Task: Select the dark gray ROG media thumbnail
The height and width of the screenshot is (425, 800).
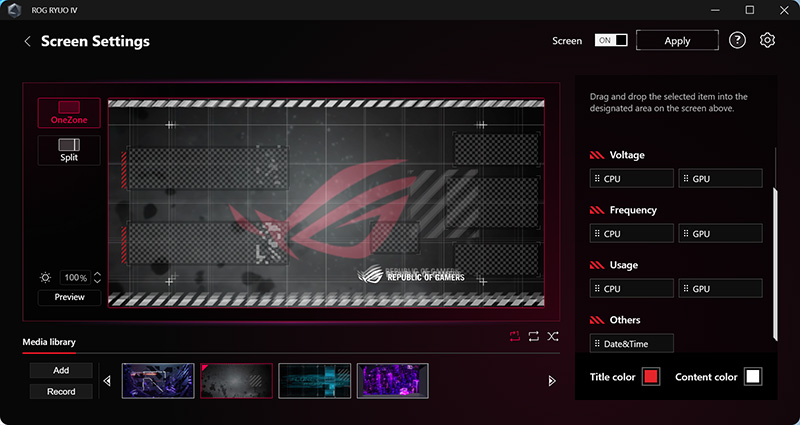Action: click(x=236, y=381)
